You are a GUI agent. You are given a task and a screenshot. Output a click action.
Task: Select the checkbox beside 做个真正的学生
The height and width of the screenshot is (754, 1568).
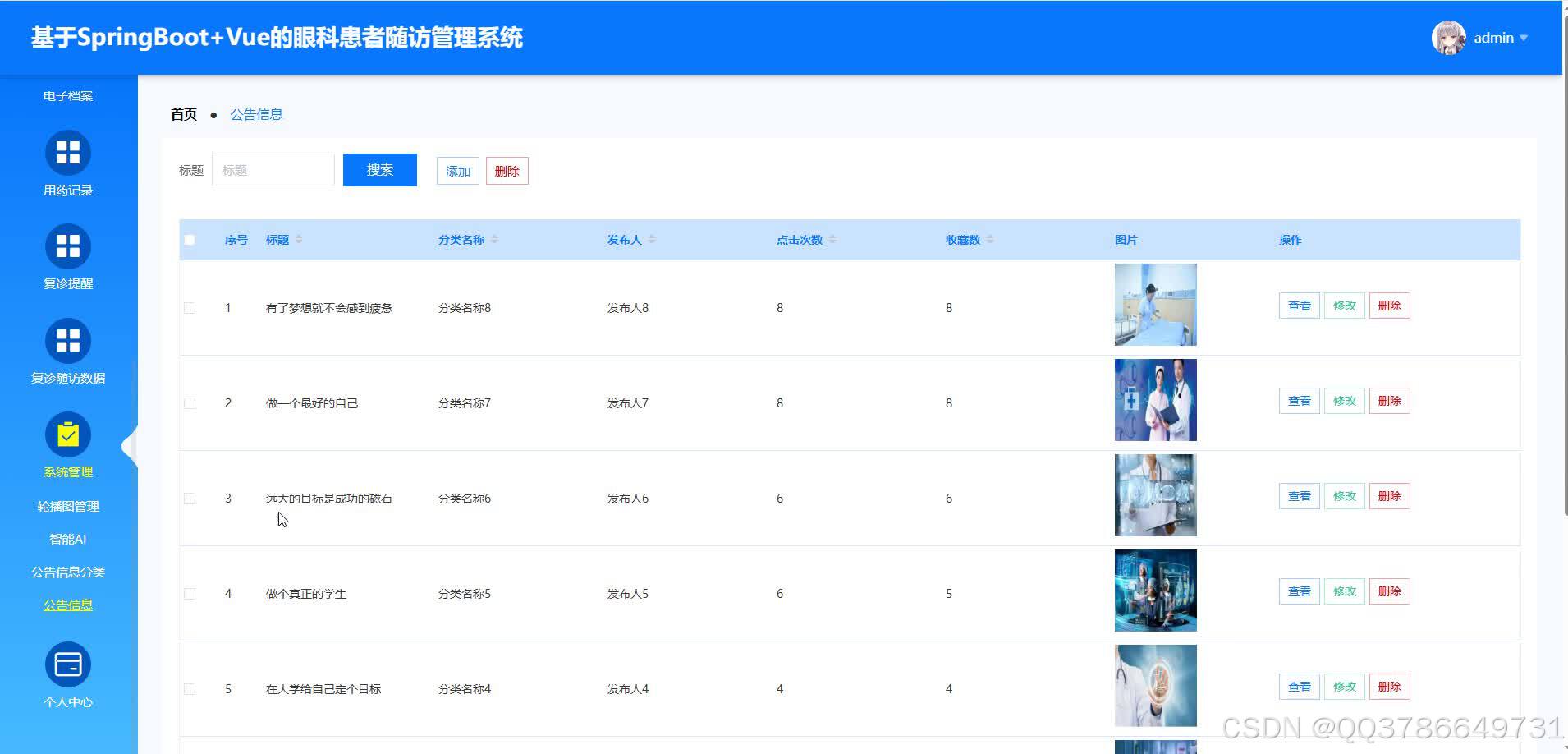(190, 593)
